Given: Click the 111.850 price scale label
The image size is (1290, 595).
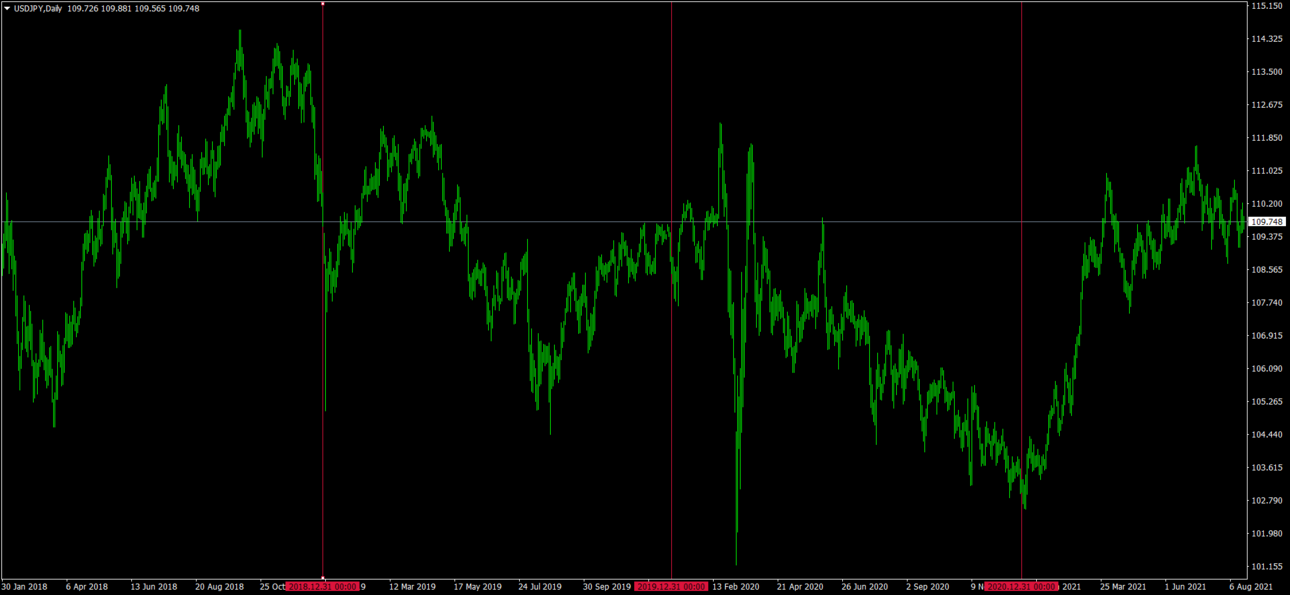Looking at the screenshot, I should tap(1266, 138).
